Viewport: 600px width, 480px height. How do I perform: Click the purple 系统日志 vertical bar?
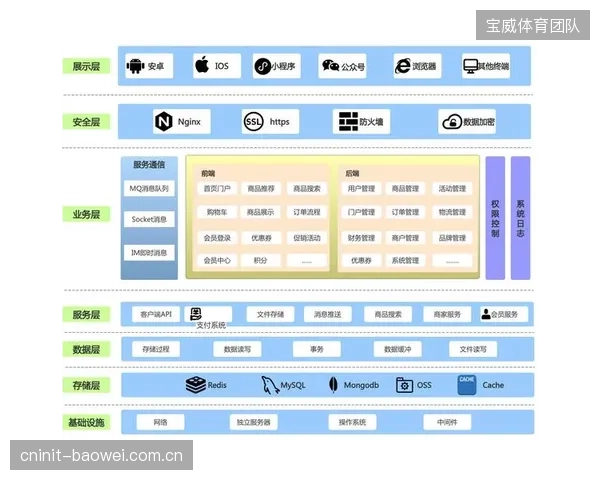click(520, 218)
